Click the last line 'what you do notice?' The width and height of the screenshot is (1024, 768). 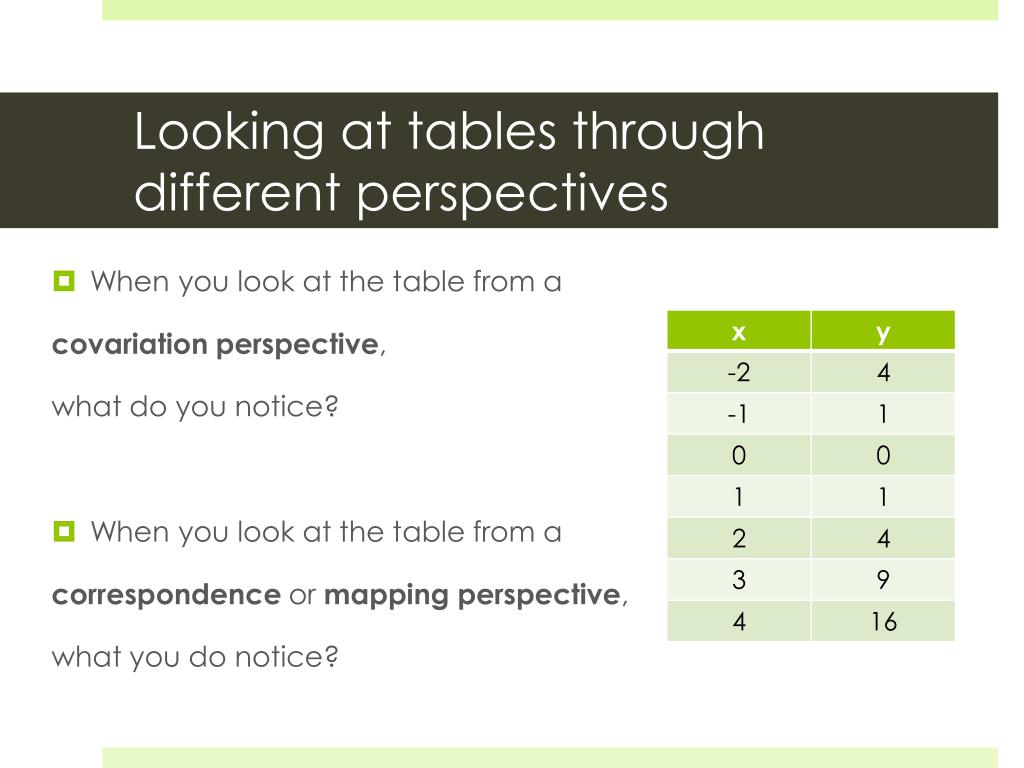195,657
